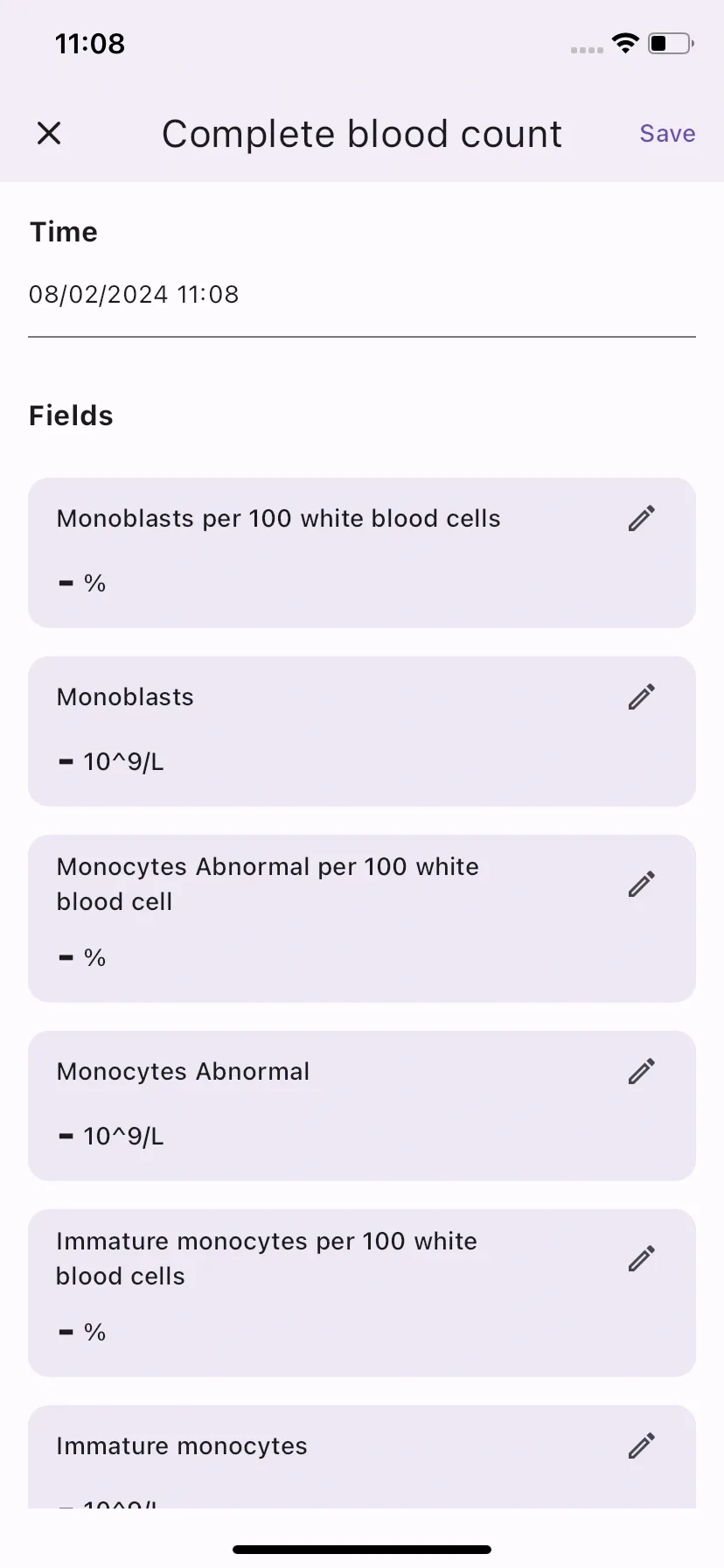Edit Immature monocytes per 100 white blood cells
Image resolution: width=724 pixels, height=1568 pixels.
(642, 1259)
